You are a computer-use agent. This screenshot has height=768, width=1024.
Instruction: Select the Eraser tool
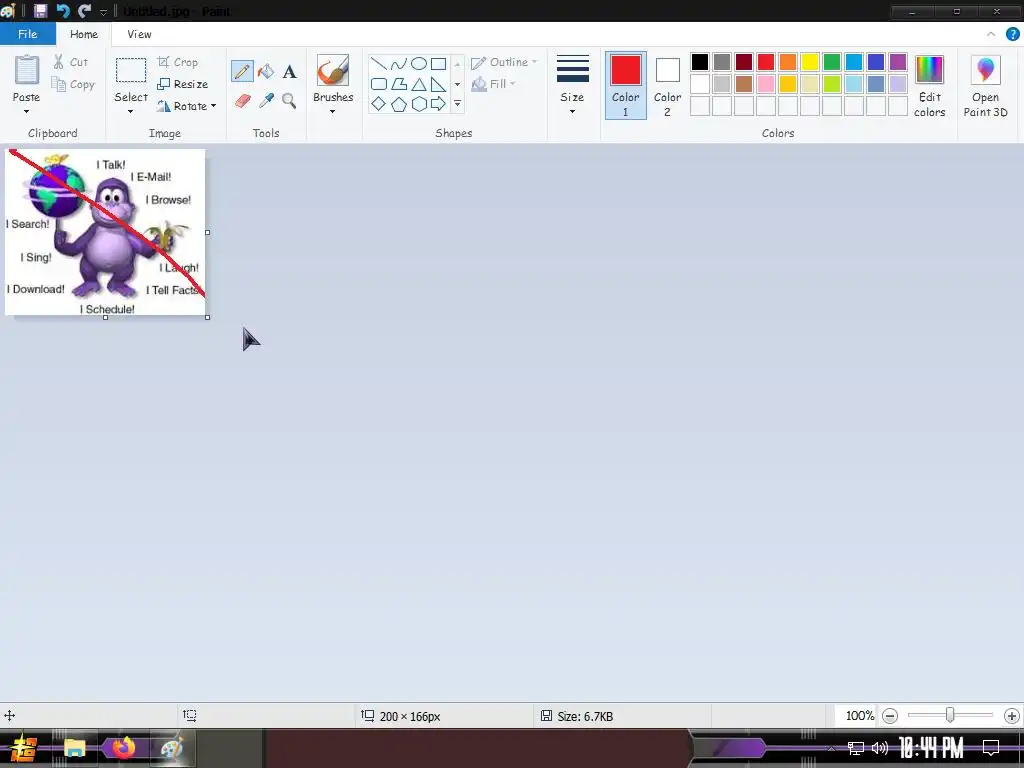click(x=242, y=101)
